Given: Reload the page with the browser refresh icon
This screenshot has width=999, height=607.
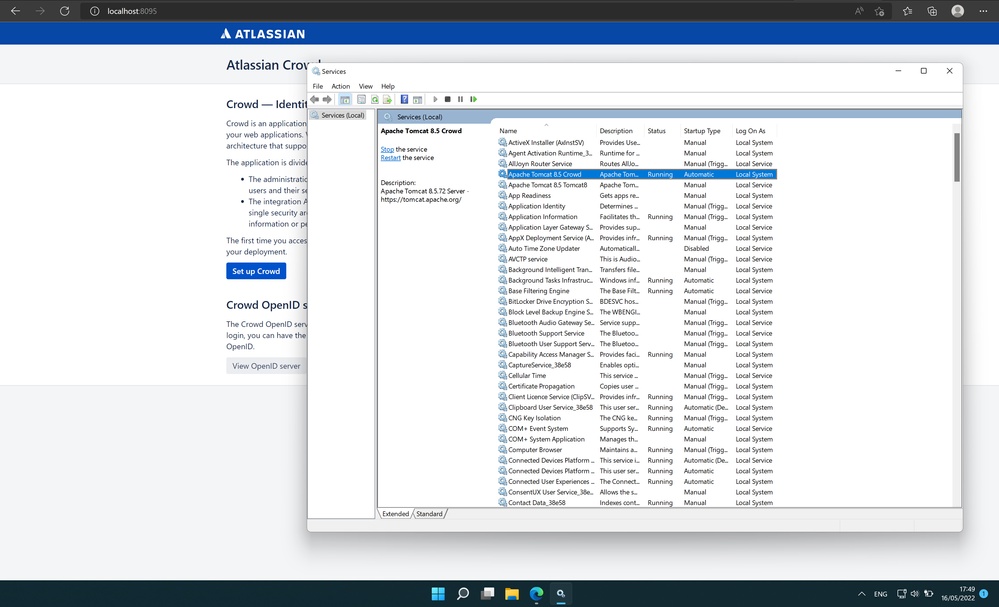Looking at the screenshot, I should tap(64, 11).
